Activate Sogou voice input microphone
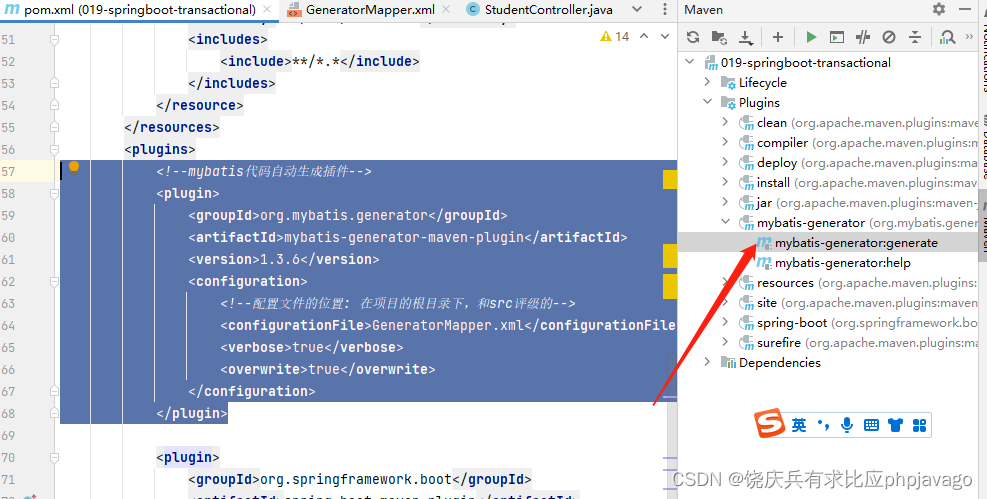987x499 pixels. (847, 425)
